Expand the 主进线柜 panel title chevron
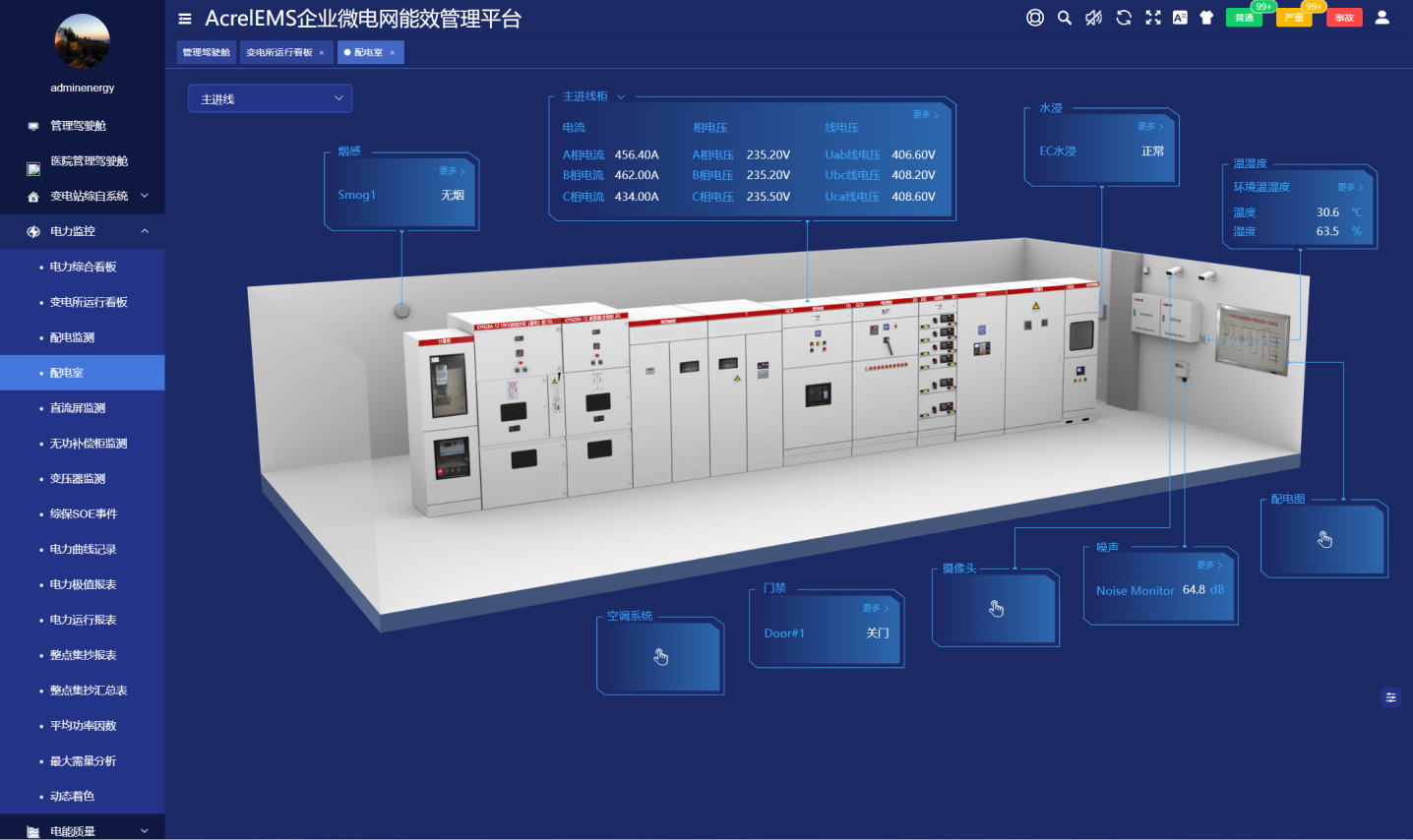This screenshot has height=840, width=1413. pos(621,96)
